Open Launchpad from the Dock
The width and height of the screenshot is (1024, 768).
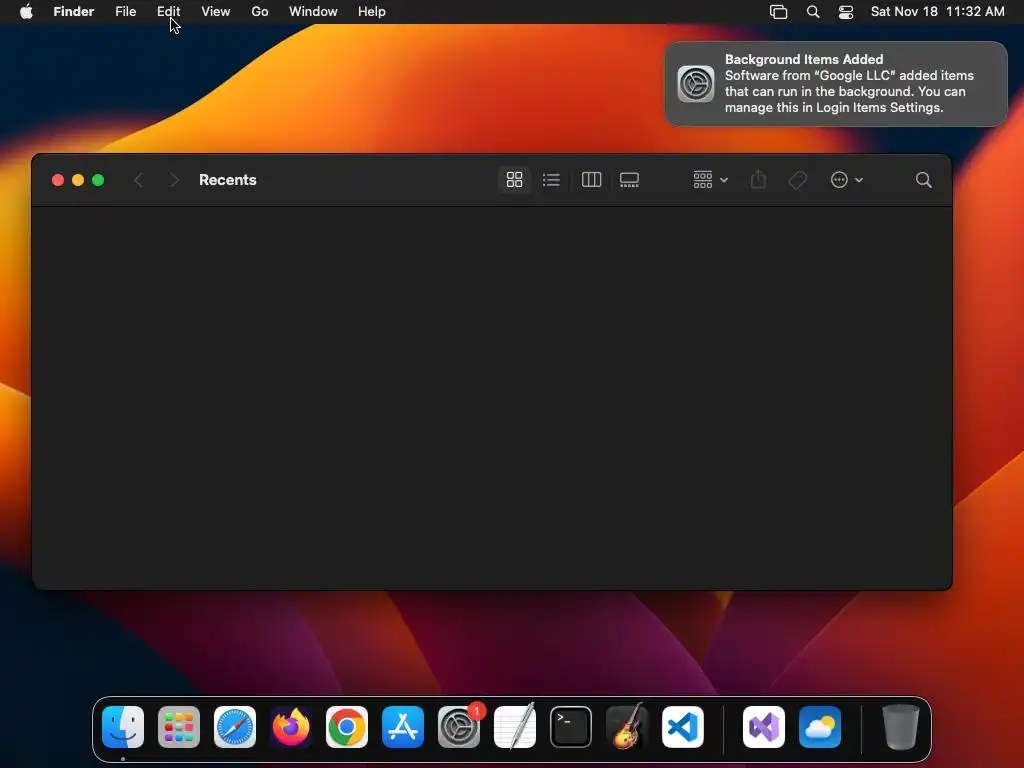point(179,727)
